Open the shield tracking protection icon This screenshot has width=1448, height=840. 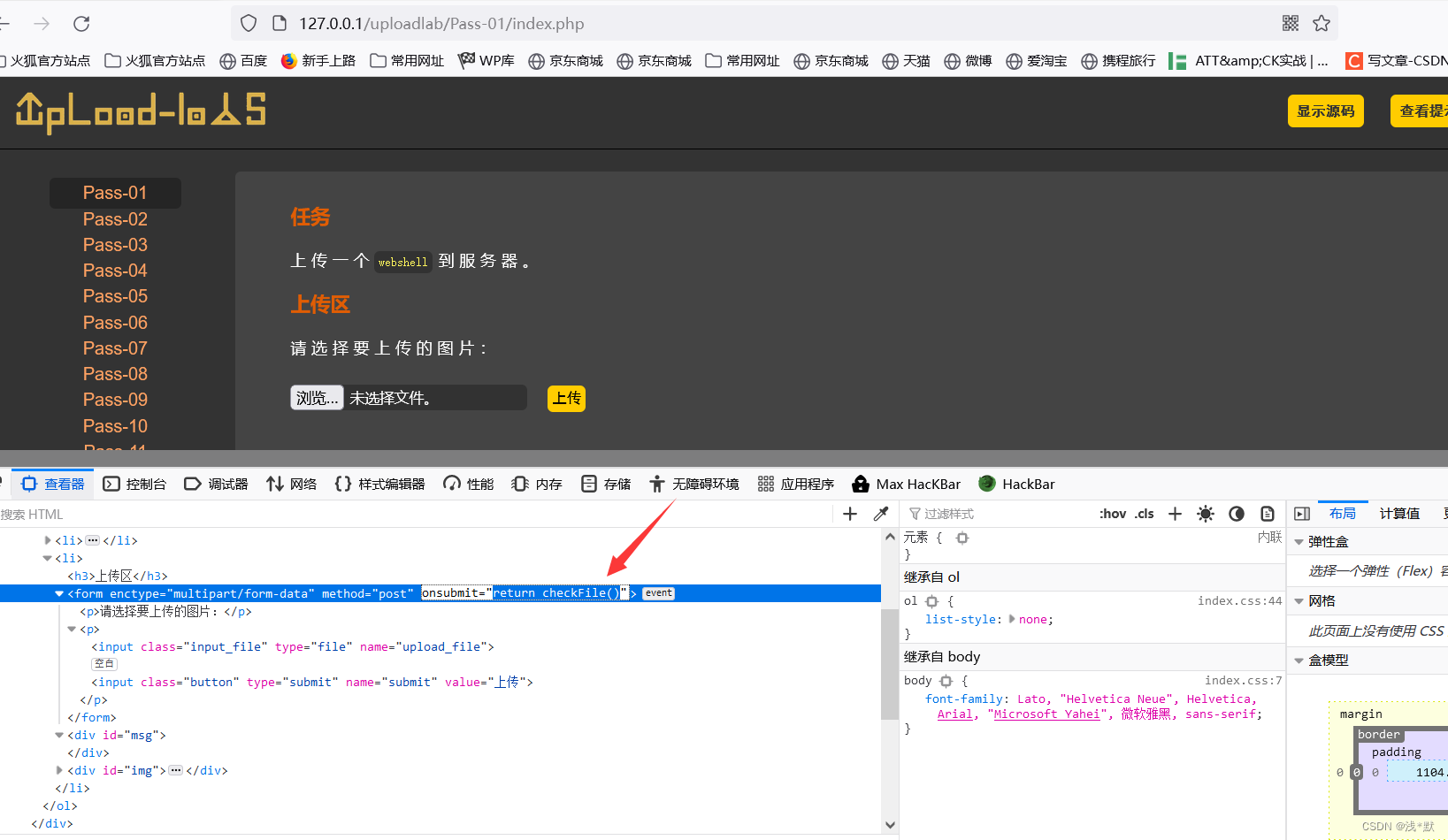coord(249,24)
